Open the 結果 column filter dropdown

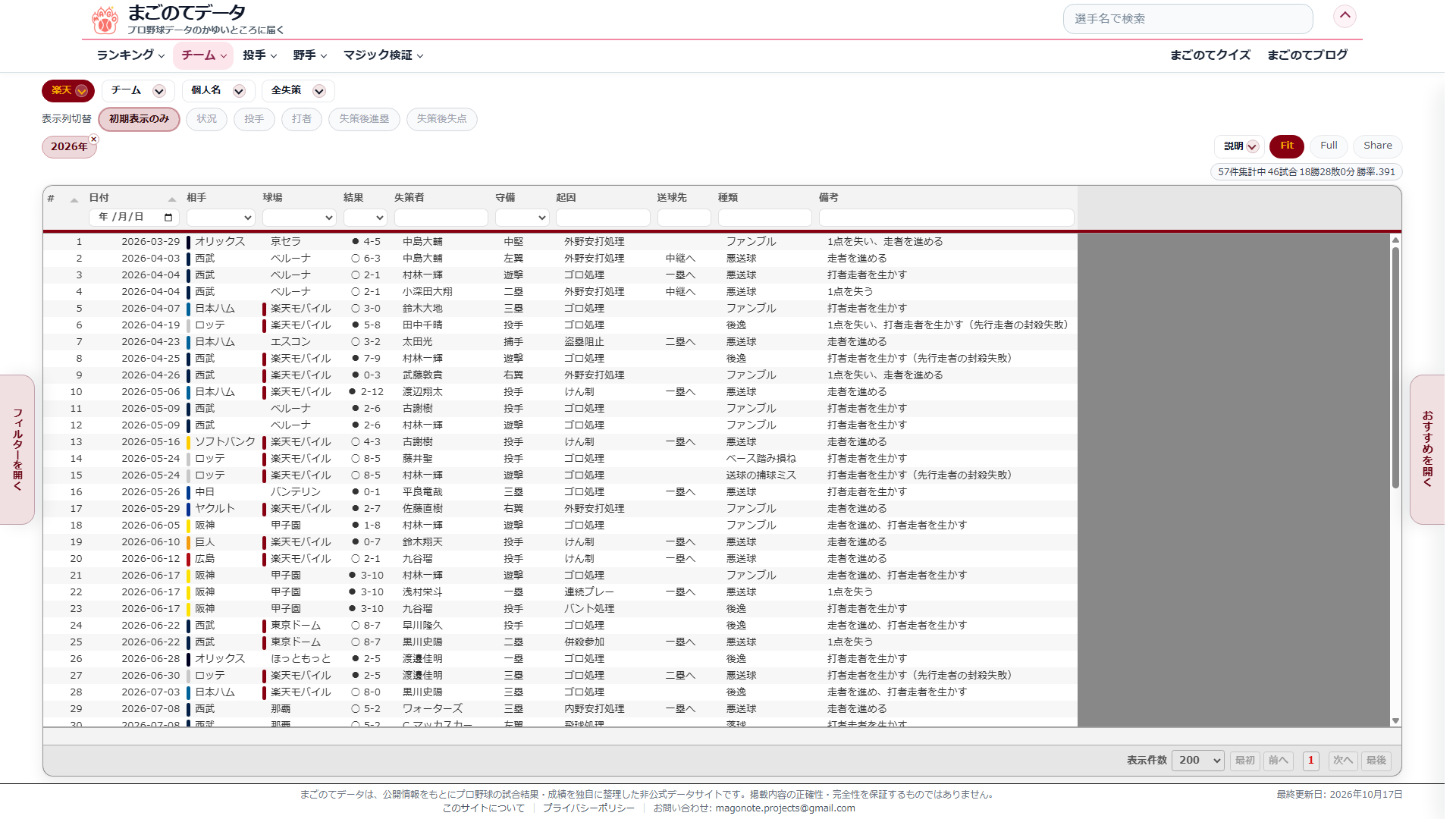(366, 218)
